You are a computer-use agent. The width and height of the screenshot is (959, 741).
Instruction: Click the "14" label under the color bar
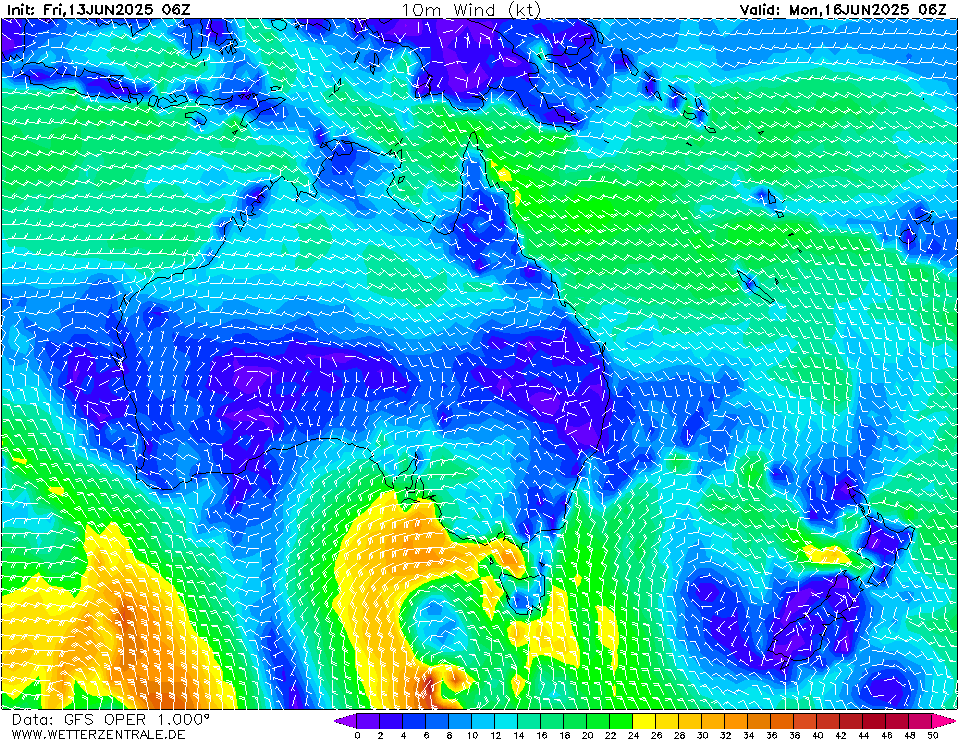pos(519,735)
